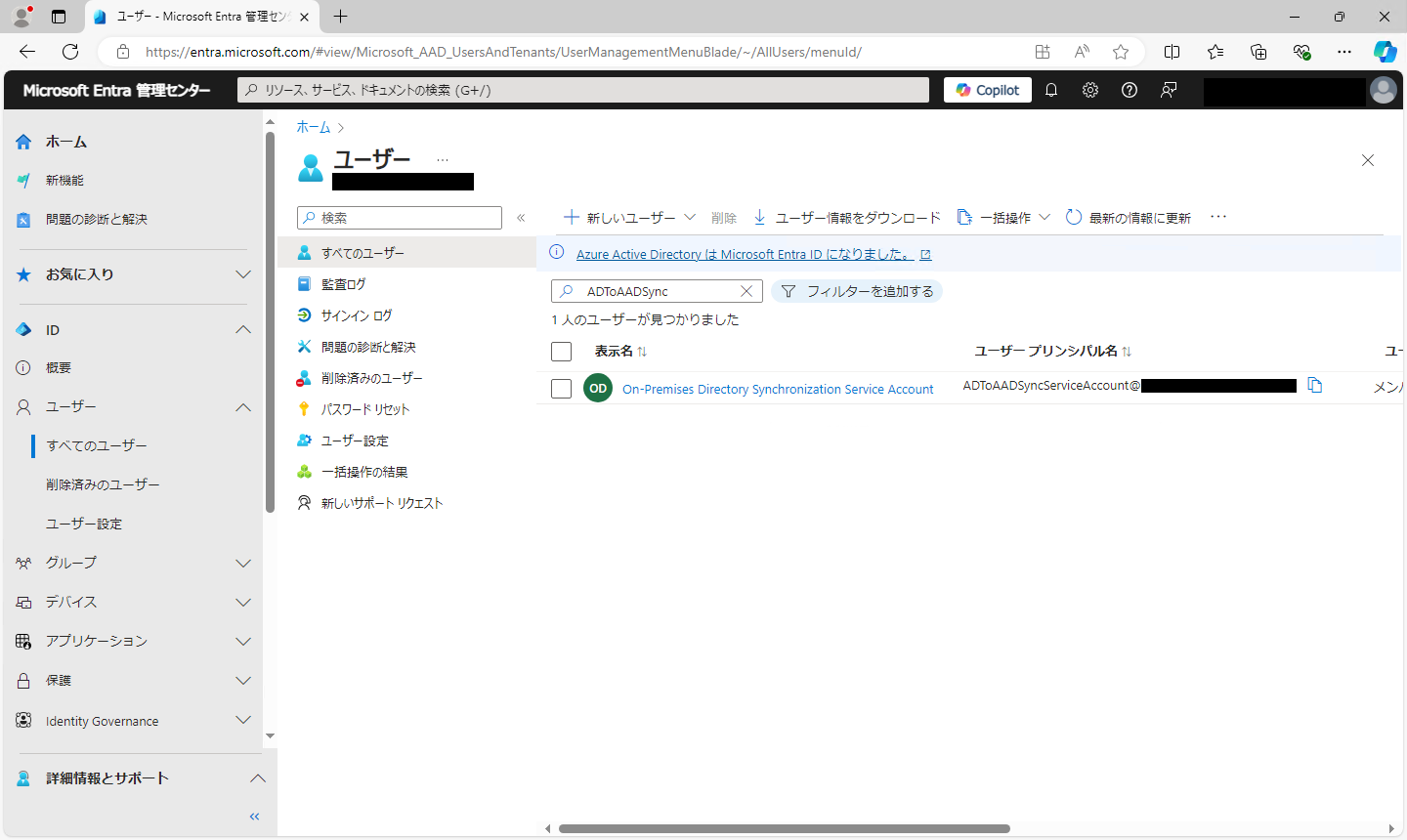Open On-Premises Directory Synchronization Service Account link
Viewport: 1407px width, 840px height.
(778, 389)
